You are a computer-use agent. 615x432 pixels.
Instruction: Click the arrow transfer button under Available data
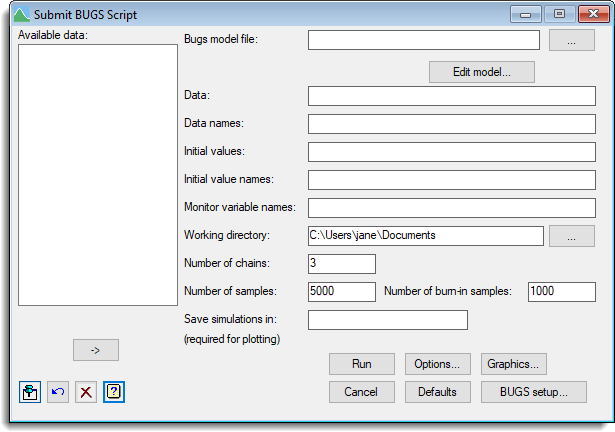(96, 349)
